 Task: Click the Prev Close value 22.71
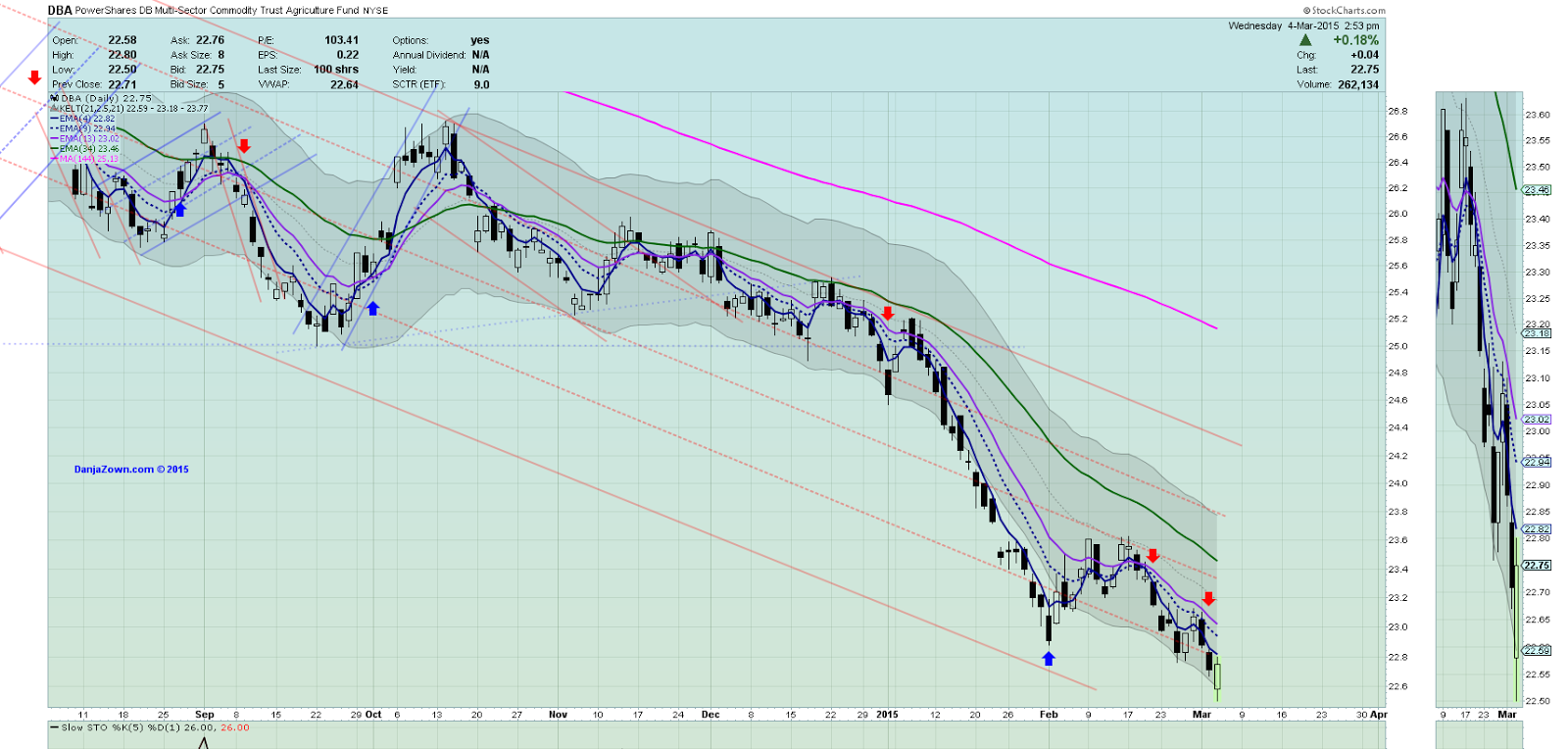[x=122, y=84]
